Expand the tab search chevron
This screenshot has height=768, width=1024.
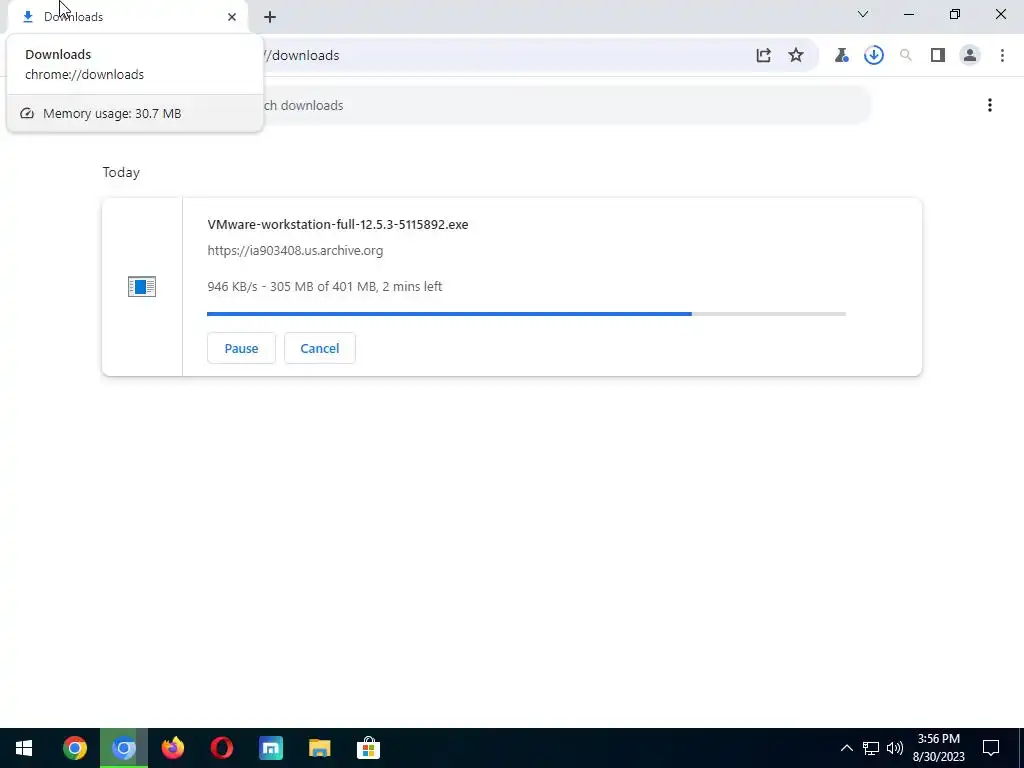click(x=863, y=14)
